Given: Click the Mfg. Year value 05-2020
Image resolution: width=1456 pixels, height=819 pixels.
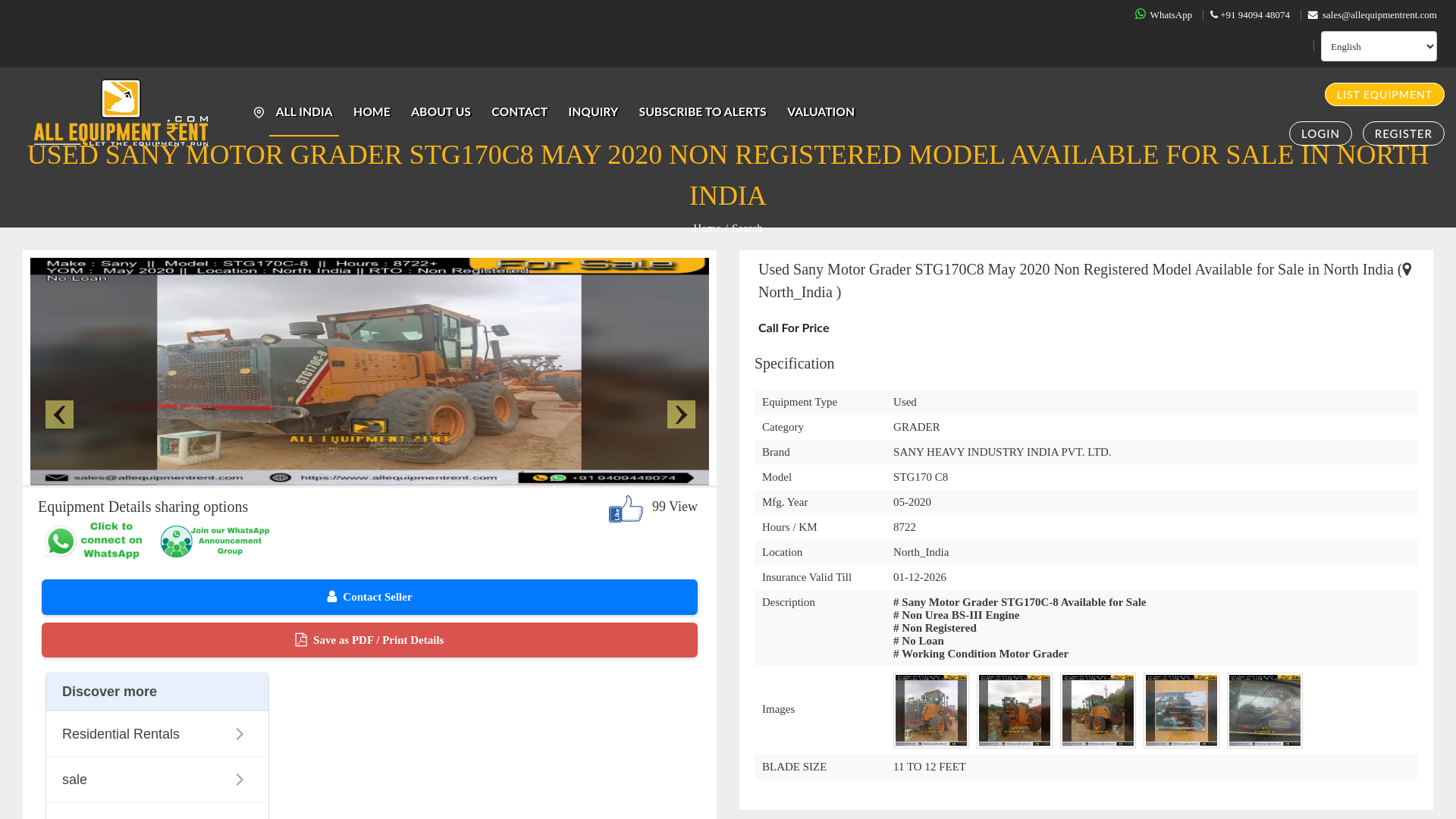Looking at the screenshot, I should (912, 502).
